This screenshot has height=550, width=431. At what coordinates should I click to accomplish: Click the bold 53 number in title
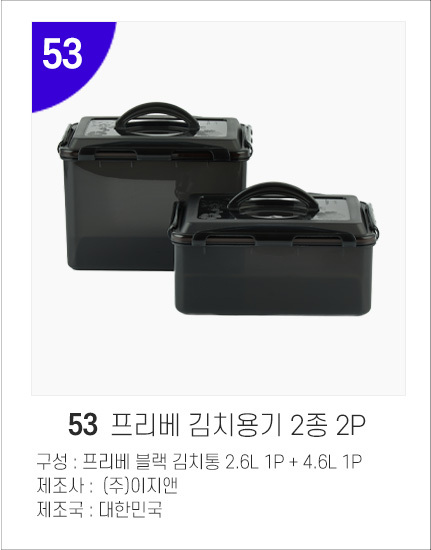[83, 425]
